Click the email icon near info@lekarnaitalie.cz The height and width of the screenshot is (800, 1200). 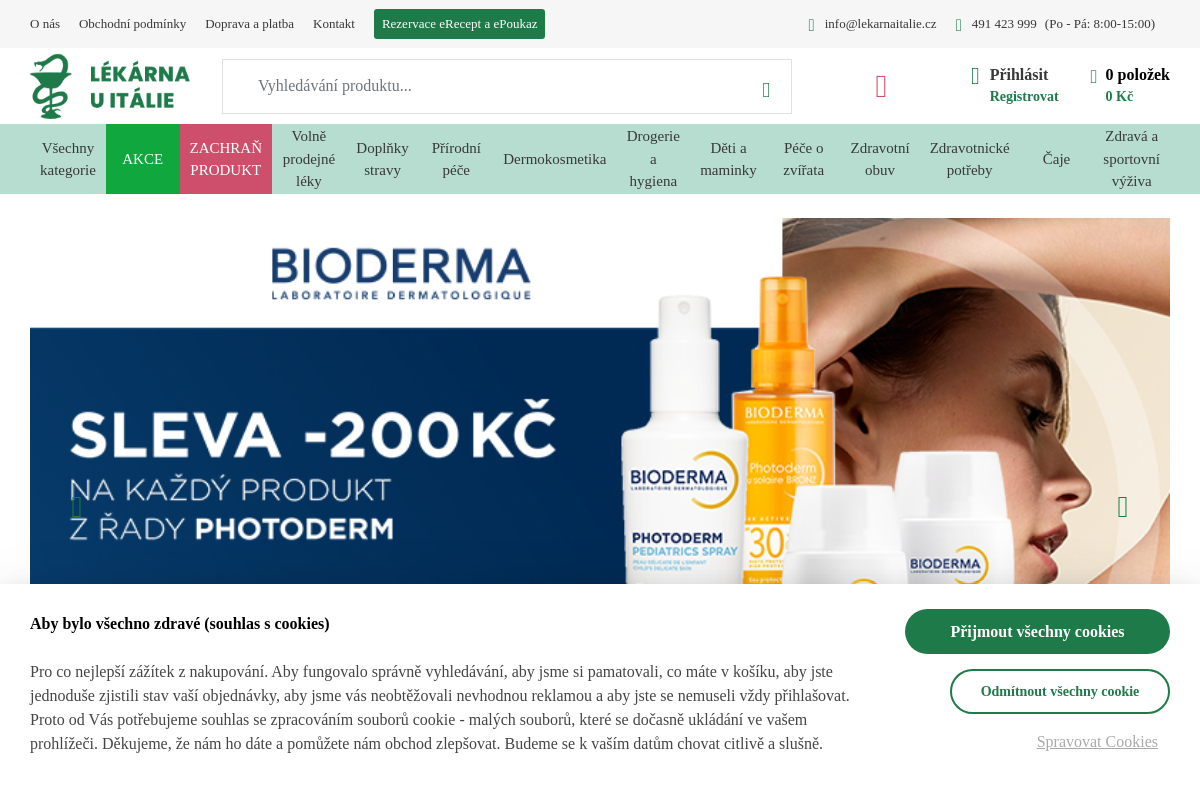pyautogui.click(x=811, y=25)
